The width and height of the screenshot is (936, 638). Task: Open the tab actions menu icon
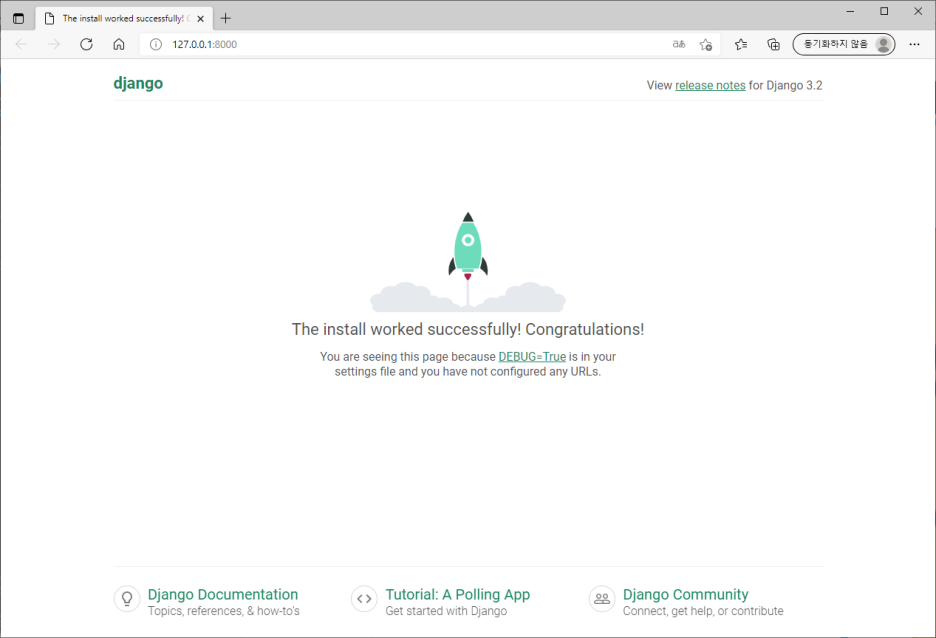coord(19,19)
